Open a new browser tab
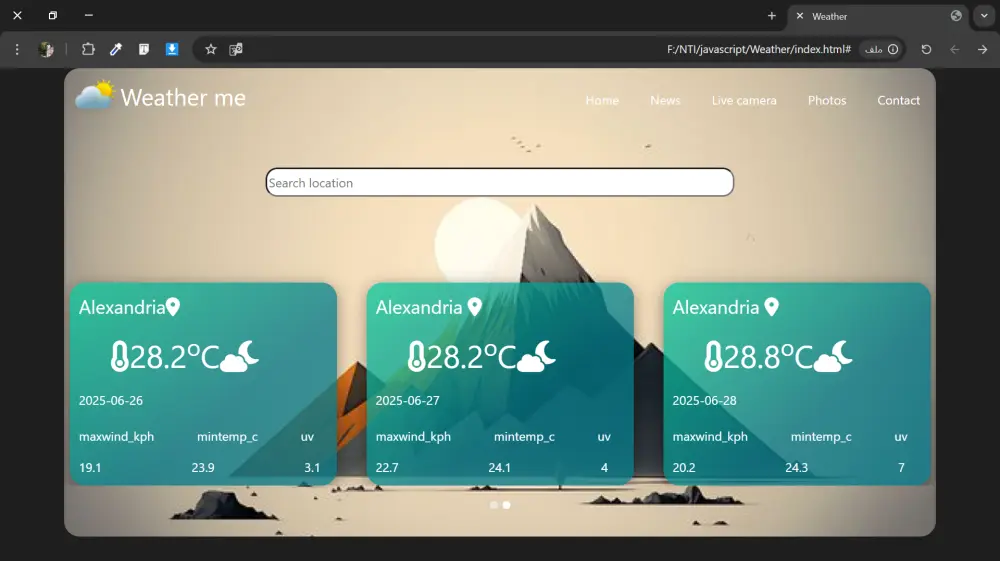This screenshot has height=561, width=1000. [772, 16]
